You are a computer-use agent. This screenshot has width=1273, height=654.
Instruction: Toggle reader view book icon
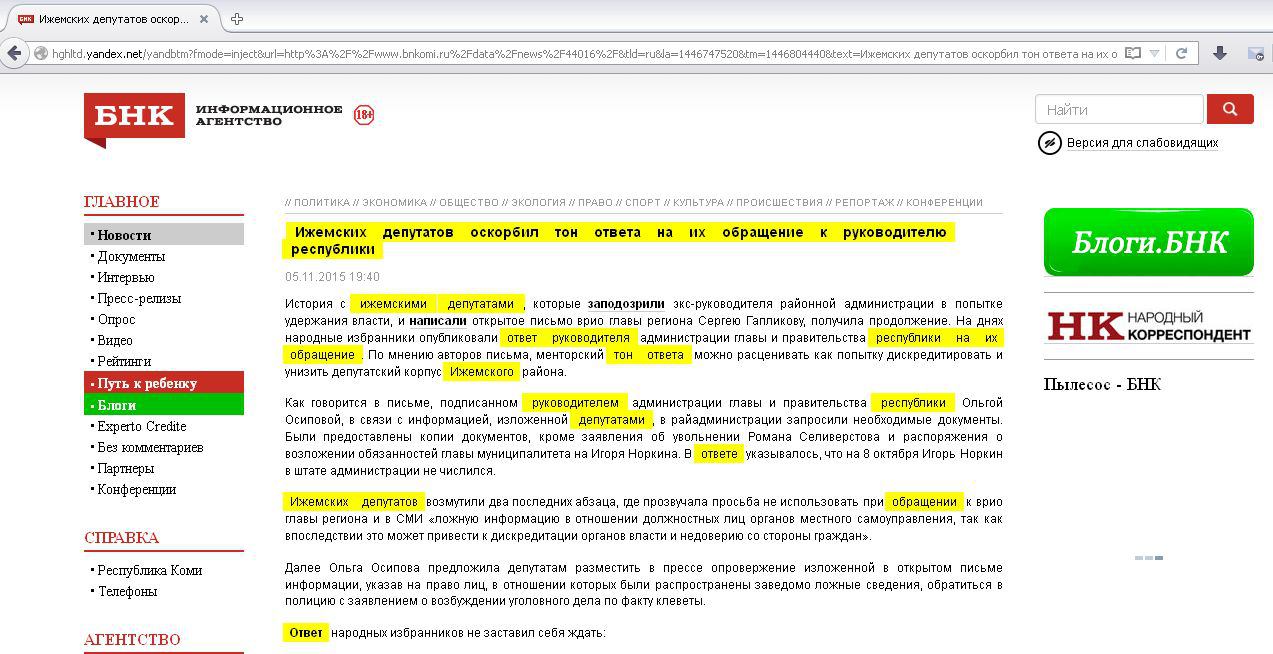pos(1133,54)
